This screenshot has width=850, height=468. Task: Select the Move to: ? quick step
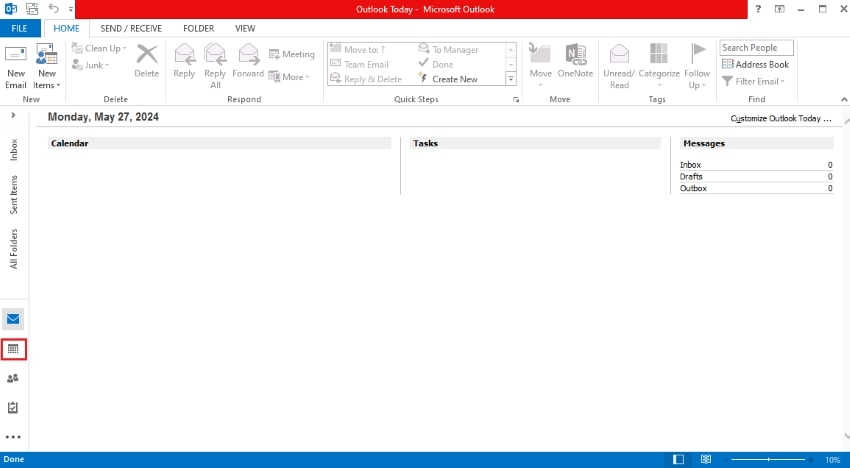(x=358, y=49)
